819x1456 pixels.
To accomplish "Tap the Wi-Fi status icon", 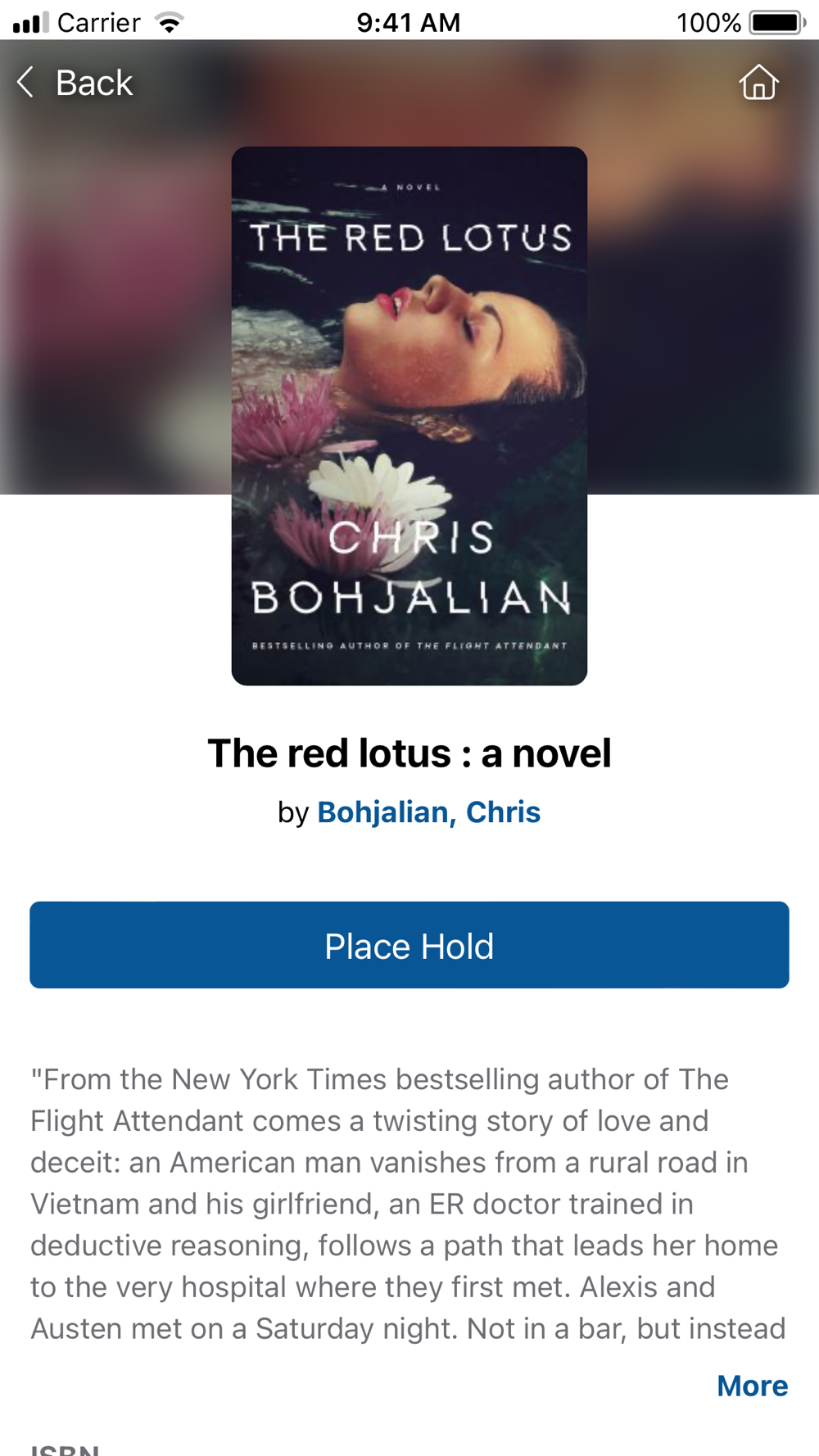I will (170, 22).
